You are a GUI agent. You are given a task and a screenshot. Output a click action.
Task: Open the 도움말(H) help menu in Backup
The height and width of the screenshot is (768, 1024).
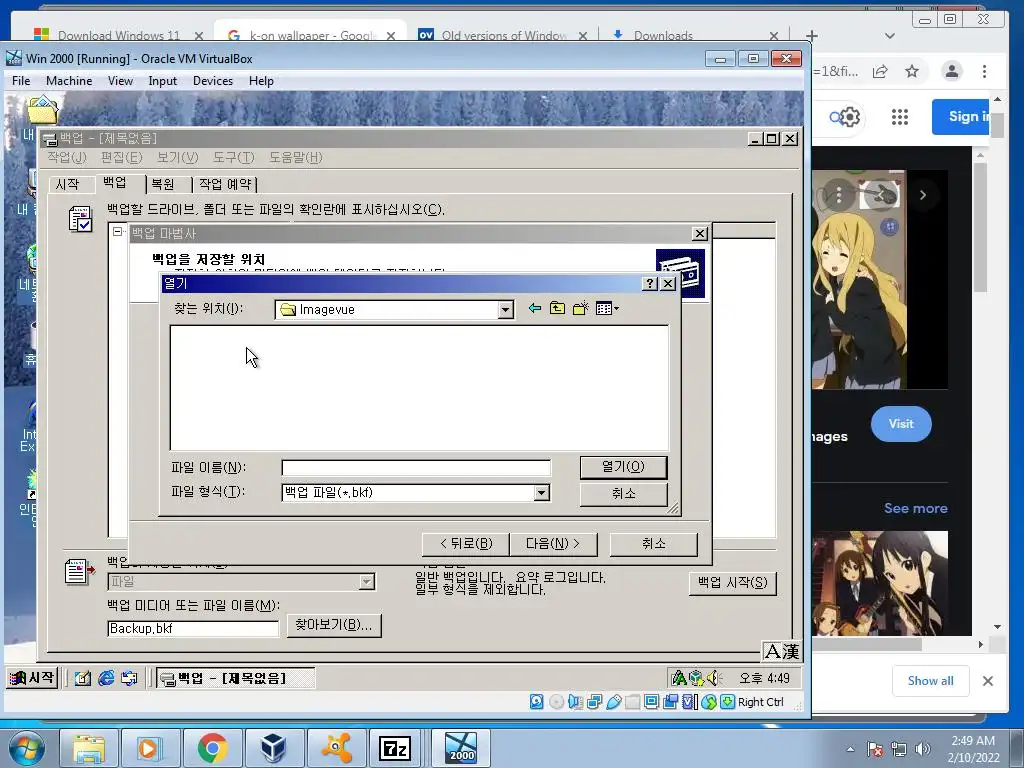click(x=296, y=157)
